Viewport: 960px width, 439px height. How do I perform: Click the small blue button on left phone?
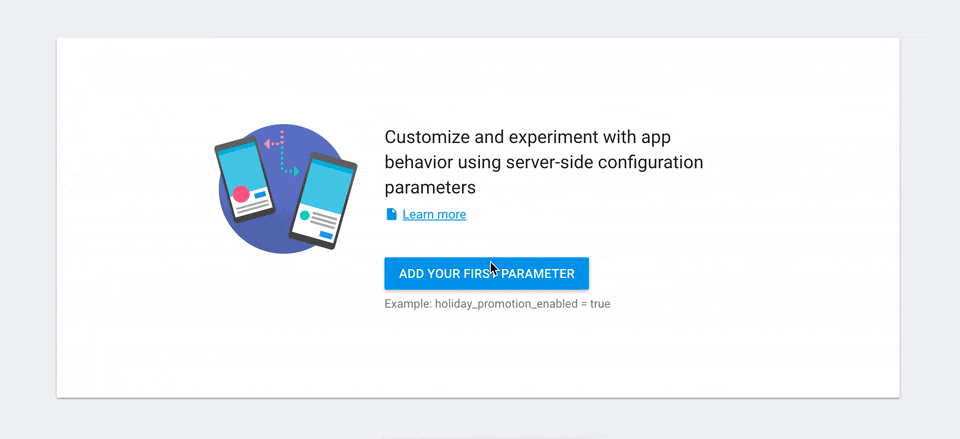(260, 195)
